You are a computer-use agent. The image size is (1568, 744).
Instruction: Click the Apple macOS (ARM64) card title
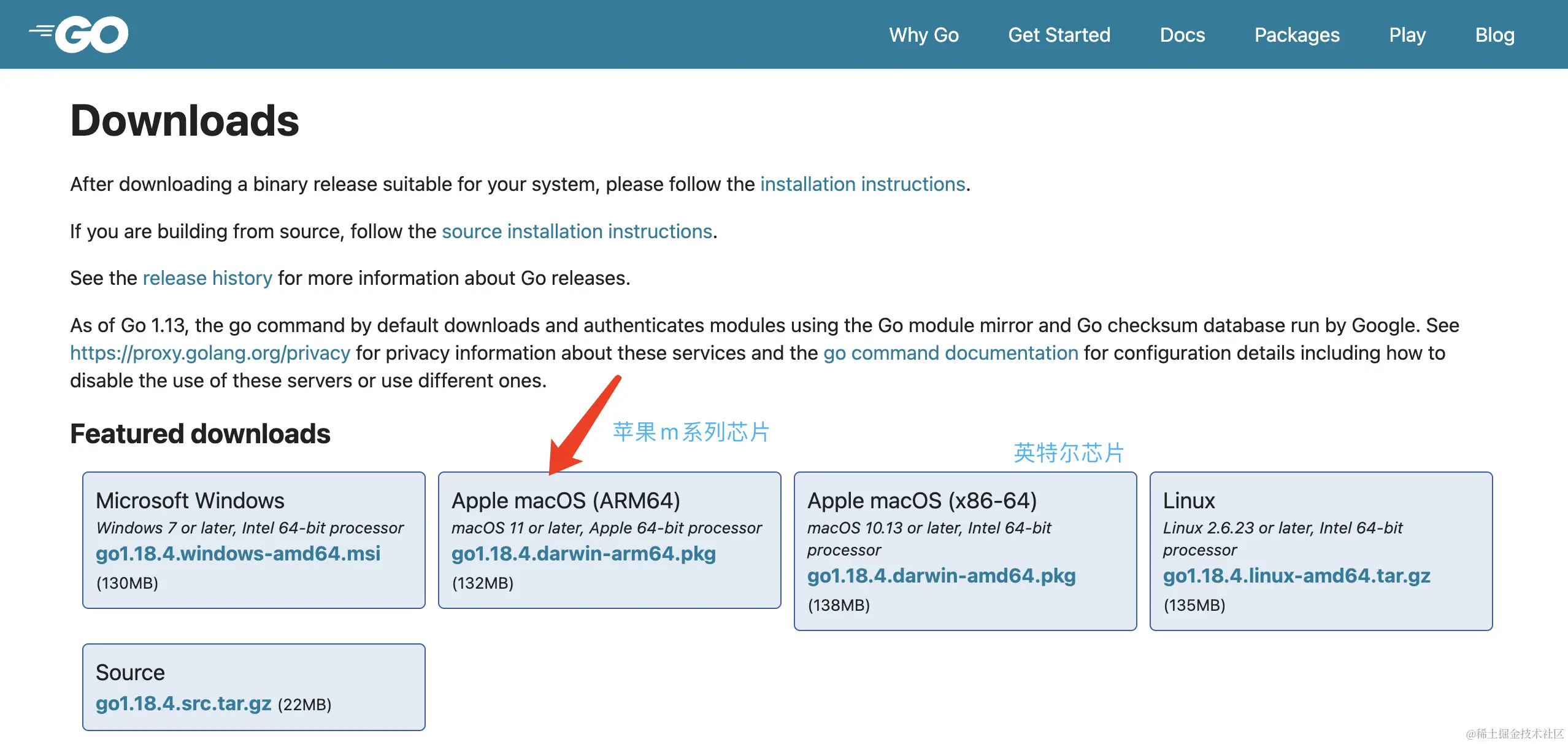[x=566, y=501]
